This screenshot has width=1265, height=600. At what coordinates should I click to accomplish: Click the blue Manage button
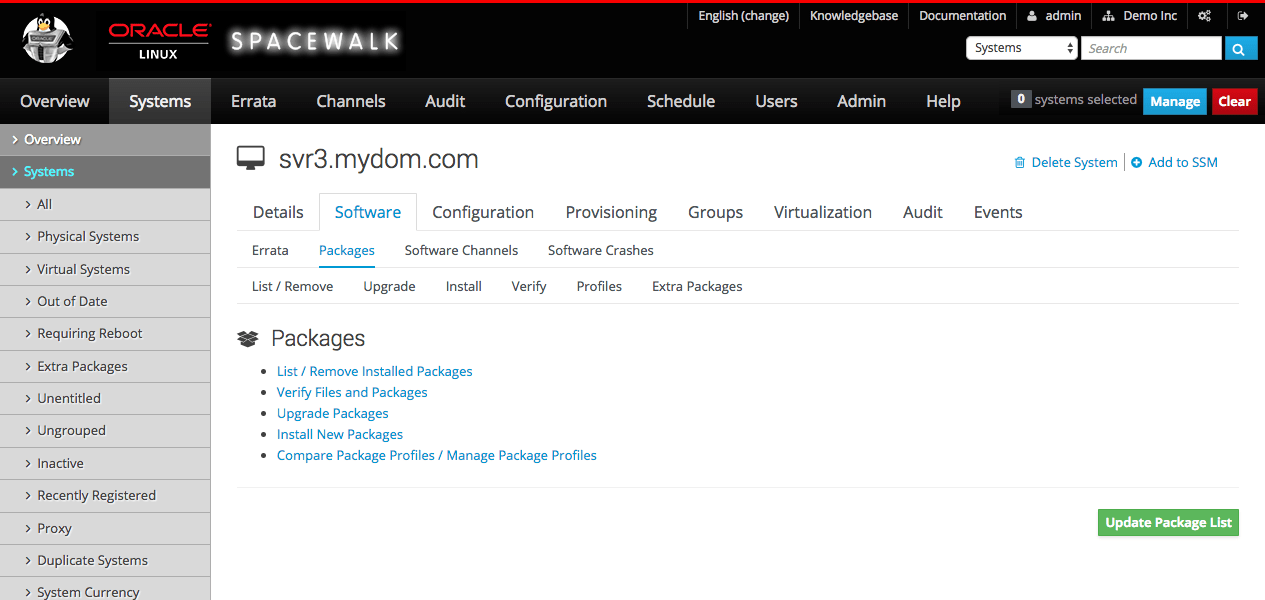[x=1175, y=101]
